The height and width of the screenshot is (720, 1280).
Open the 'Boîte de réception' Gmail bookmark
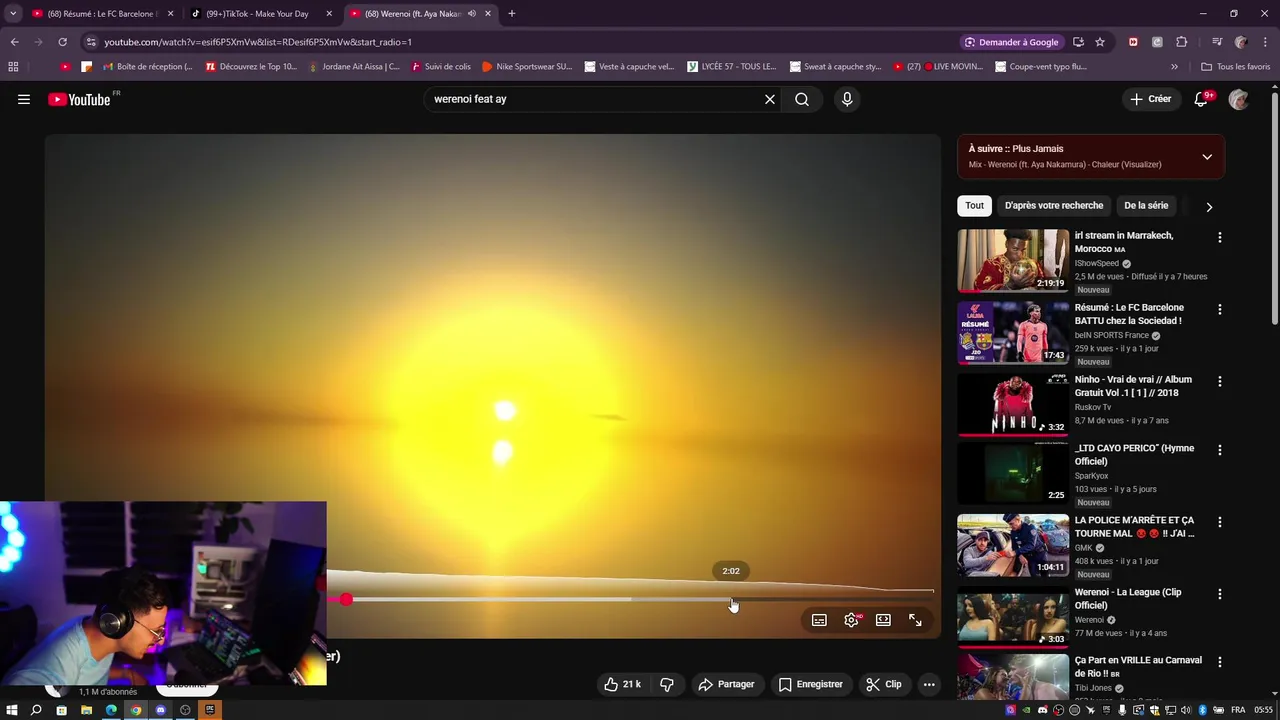pyautogui.click(x=146, y=67)
